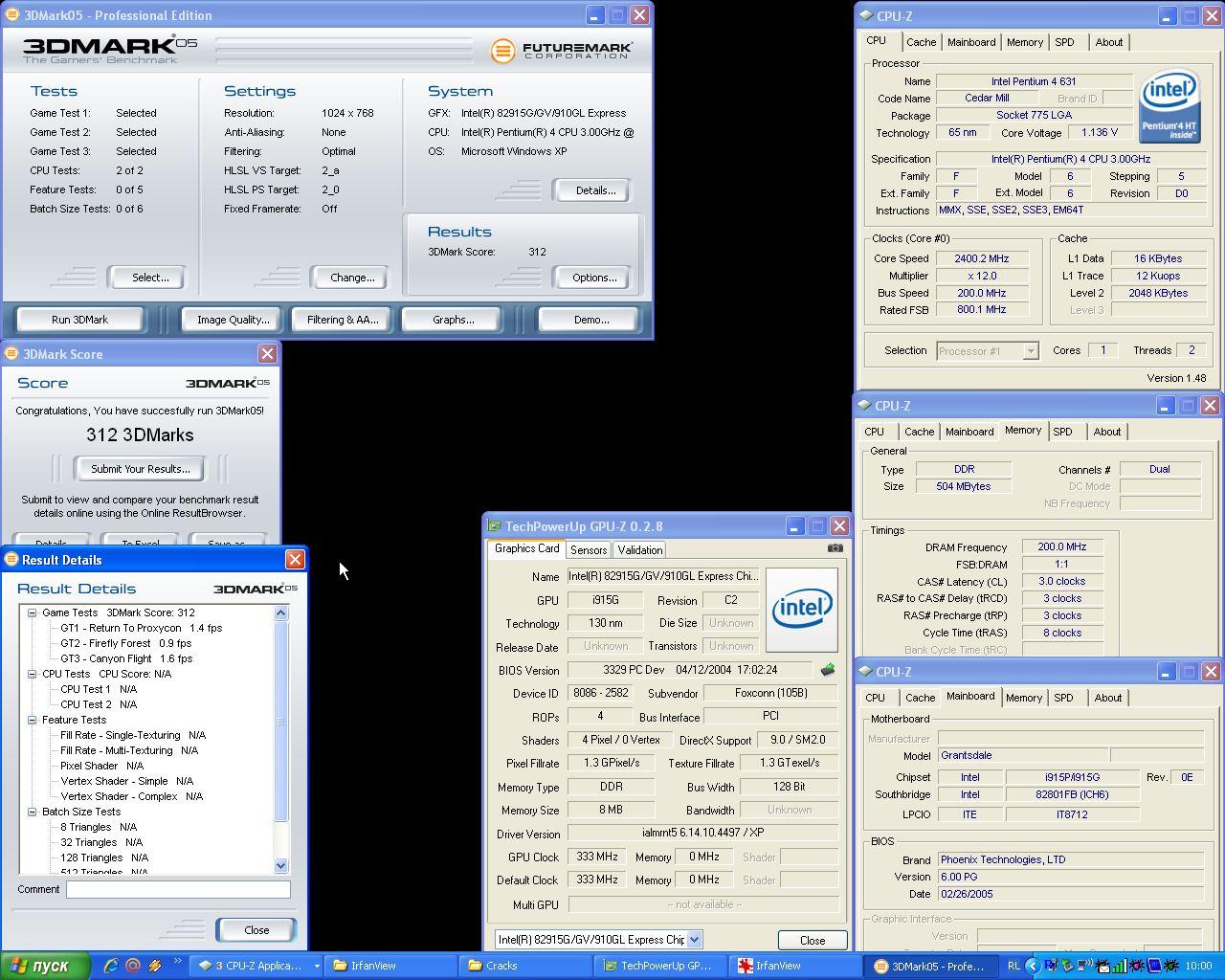1225x980 pixels.
Task: Open CPU tab in CPU-Z Mainboard window
Action: [875, 698]
